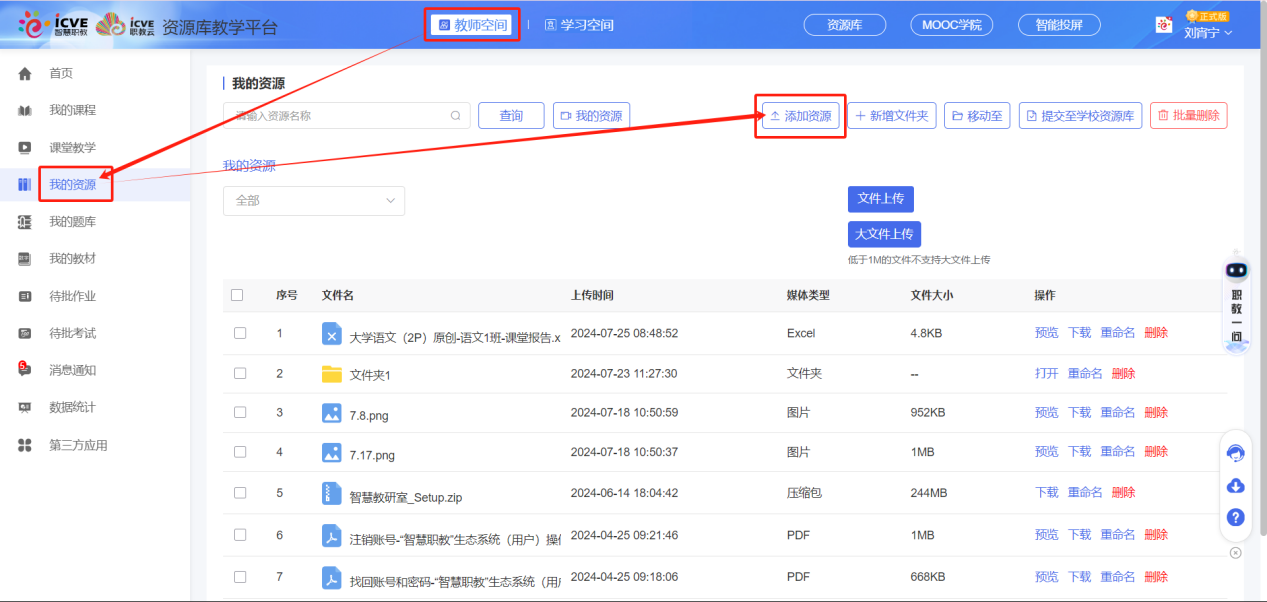Click the 我的课程 book icon in sidebar

[25, 111]
